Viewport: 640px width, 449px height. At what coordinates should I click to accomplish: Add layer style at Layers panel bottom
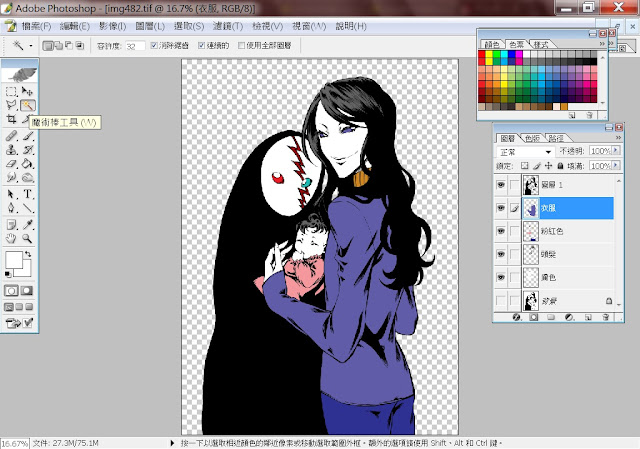pyautogui.click(x=516, y=317)
